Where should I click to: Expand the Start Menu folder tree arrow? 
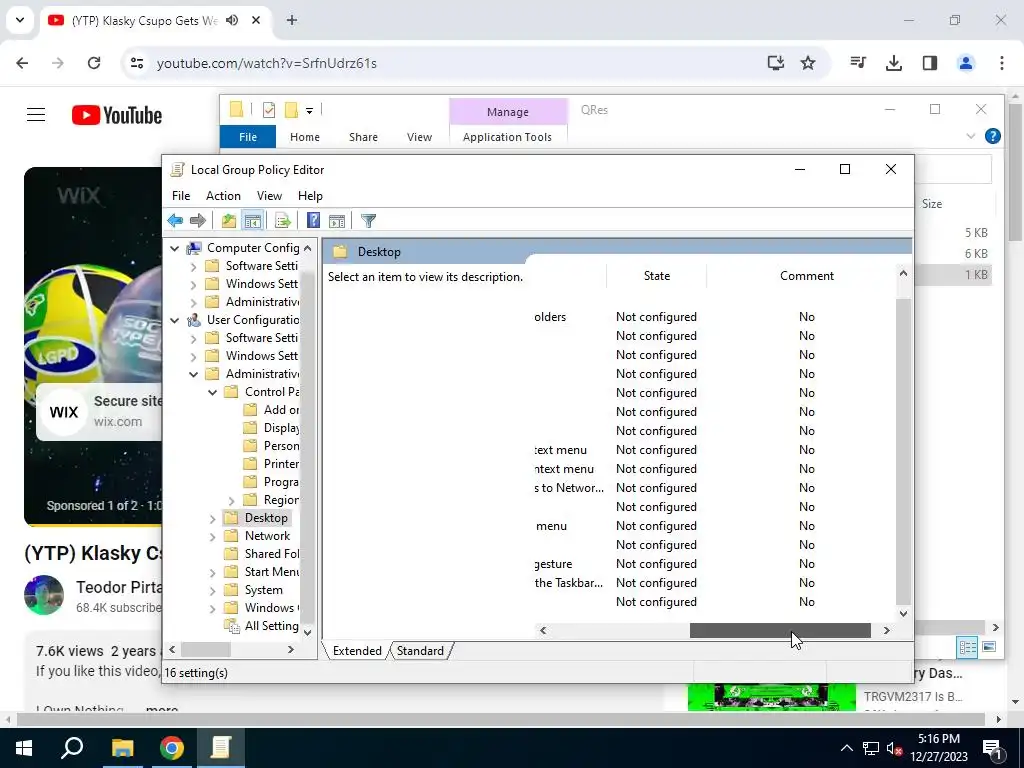coord(212,572)
